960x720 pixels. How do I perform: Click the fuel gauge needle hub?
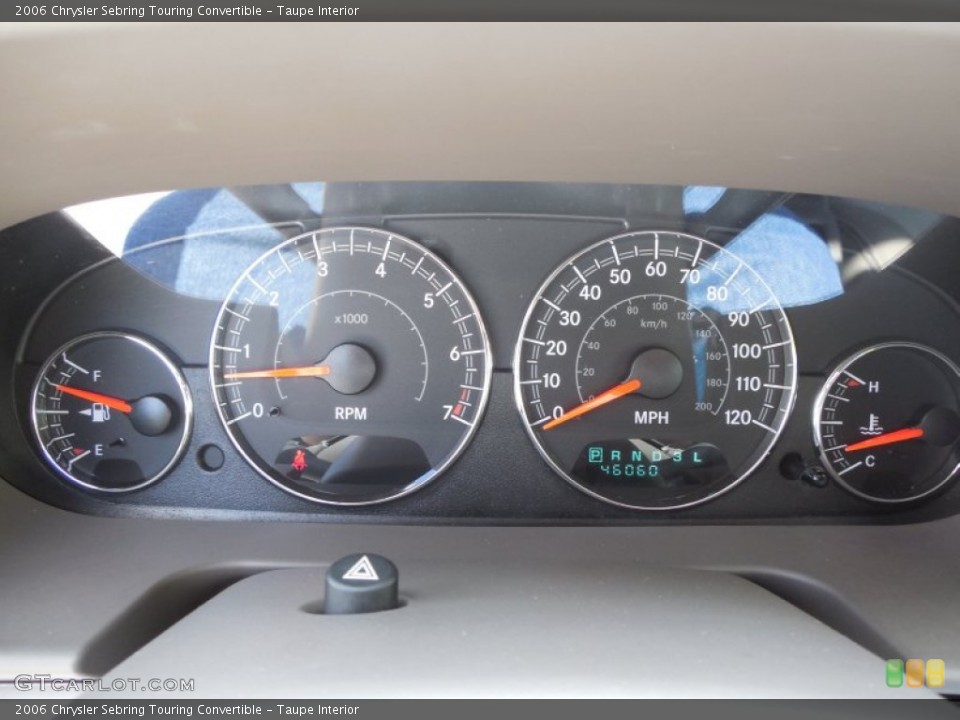tap(151, 415)
